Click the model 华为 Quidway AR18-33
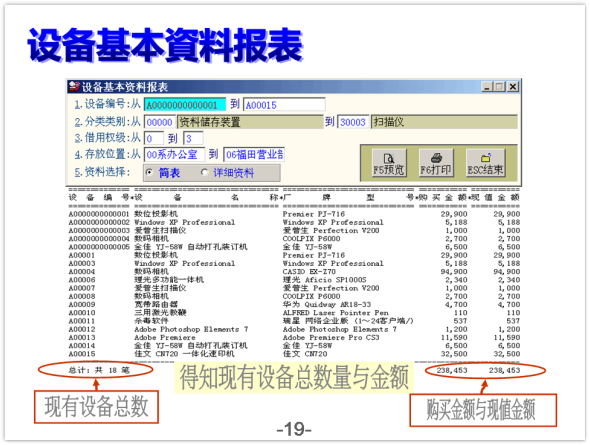This screenshot has width=590, height=445. 327,304
